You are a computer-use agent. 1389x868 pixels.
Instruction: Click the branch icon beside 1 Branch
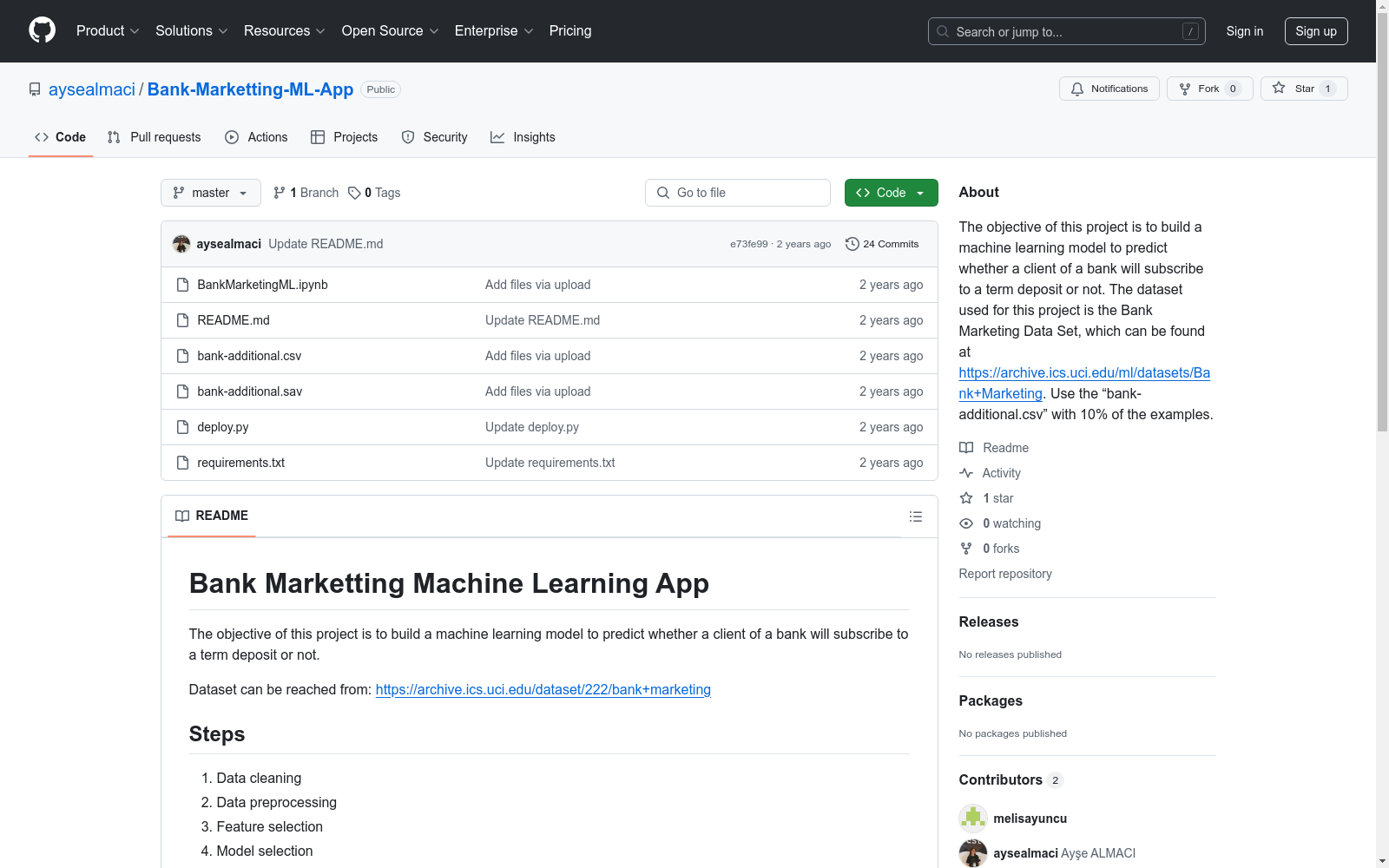280,193
